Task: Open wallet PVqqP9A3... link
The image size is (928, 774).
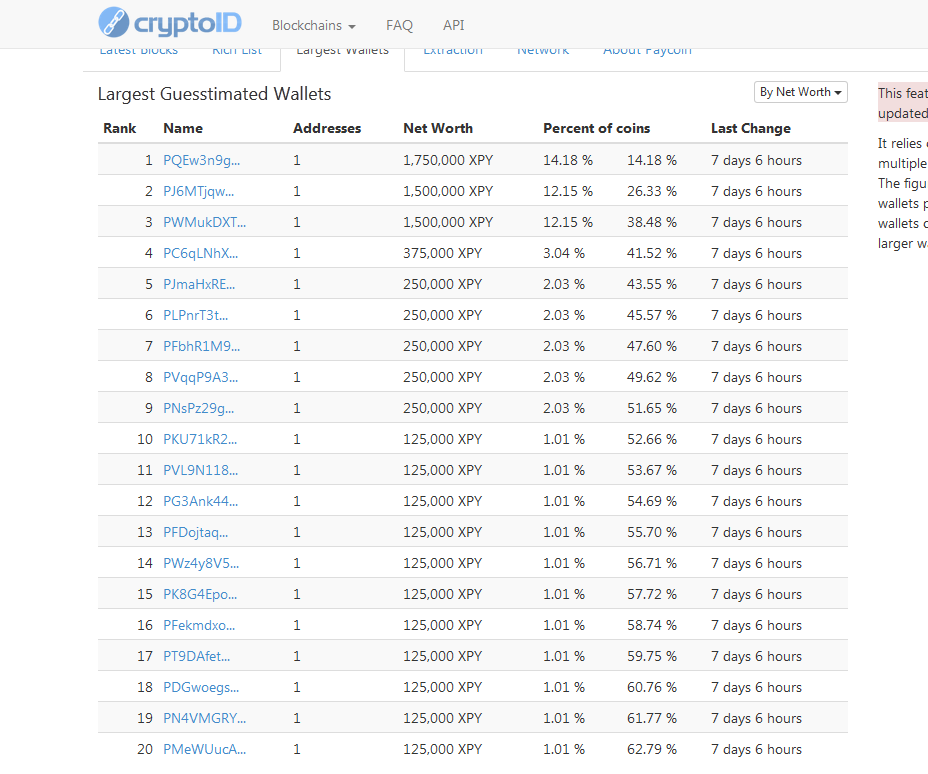Action: (200, 378)
